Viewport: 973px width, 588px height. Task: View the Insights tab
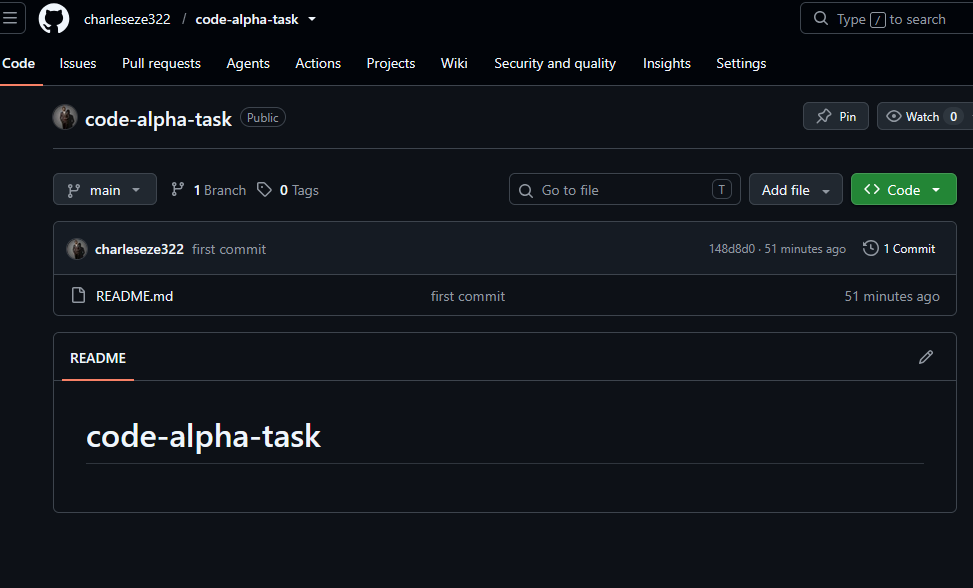pyautogui.click(x=666, y=63)
